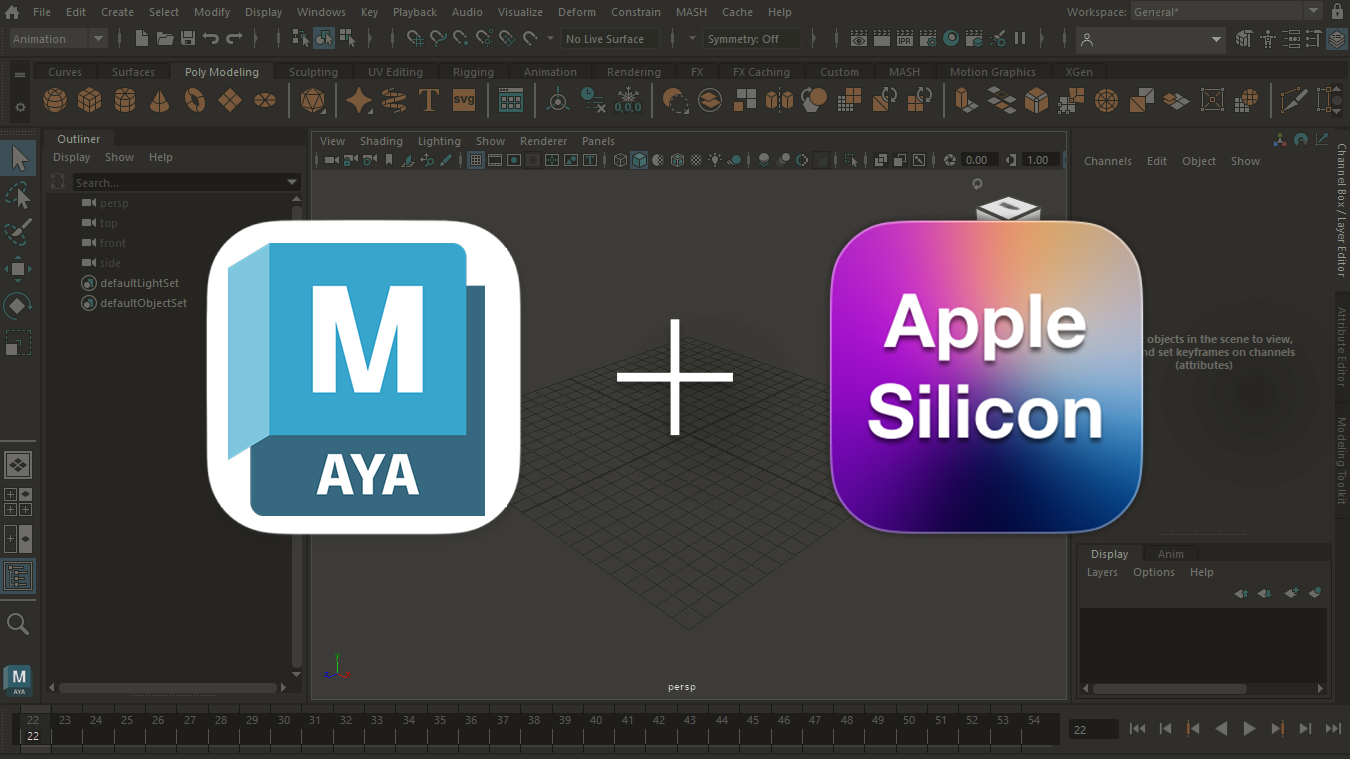Click frame 40 on the time slider
Viewport: 1350px width, 759px height.
click(596, 720)
